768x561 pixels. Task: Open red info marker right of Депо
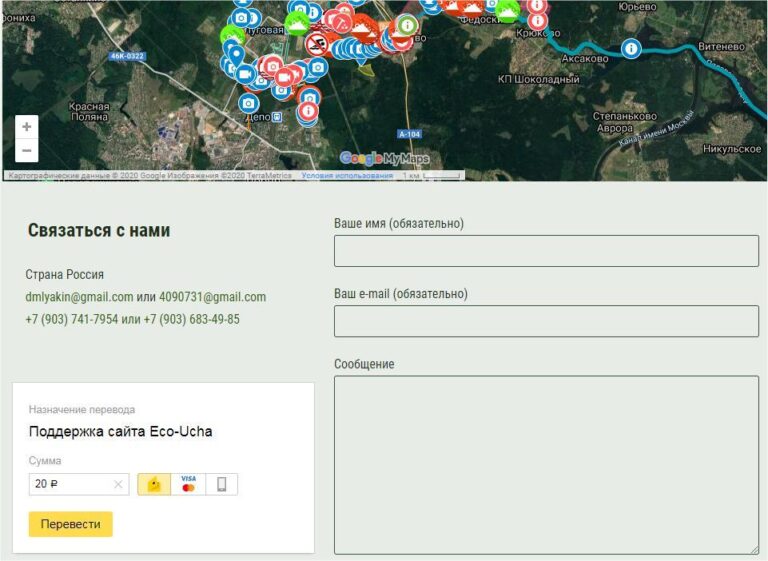click(308, 110)
